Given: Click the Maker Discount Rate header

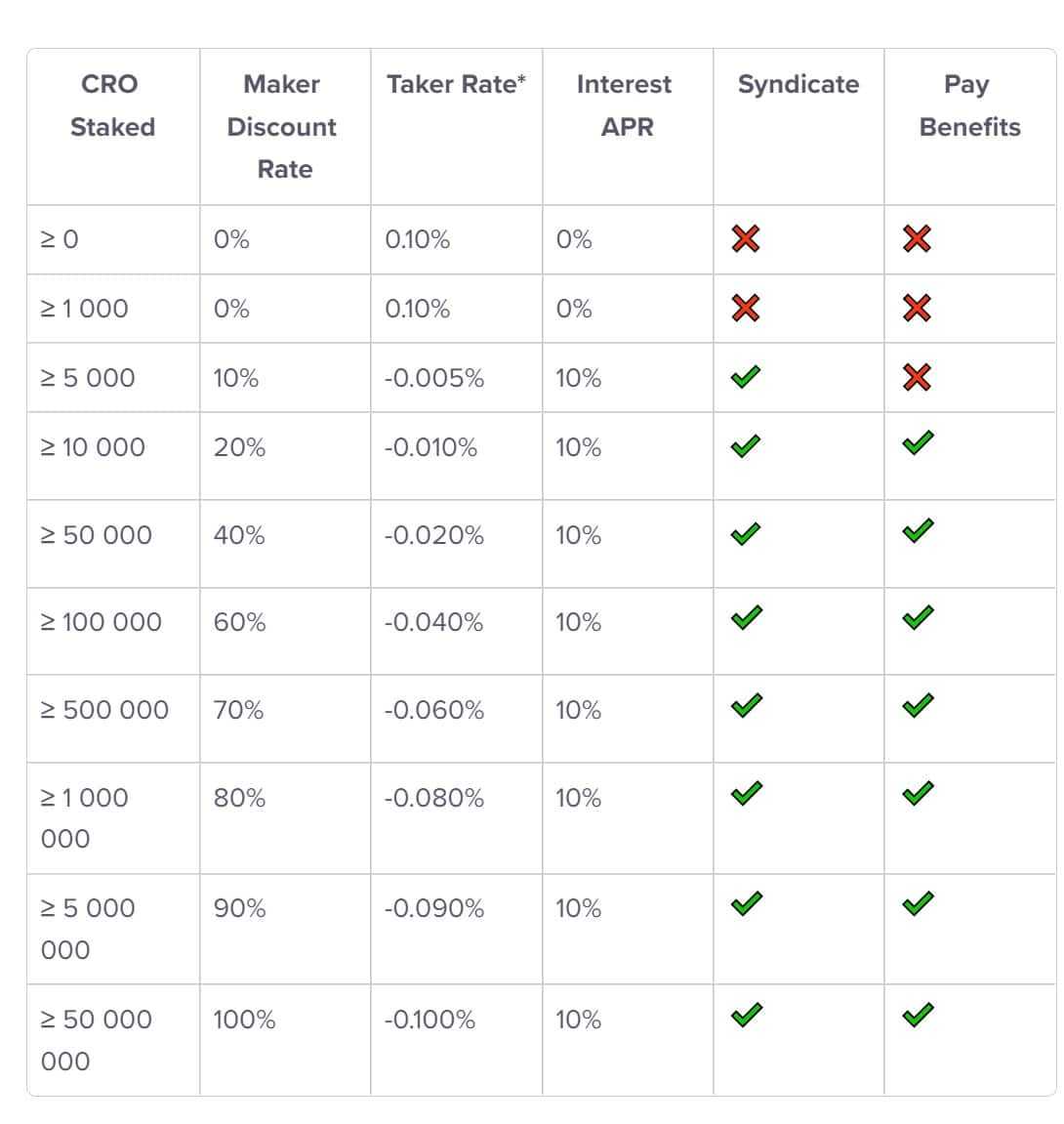Looking at the screenshot, I should point(282,127).
